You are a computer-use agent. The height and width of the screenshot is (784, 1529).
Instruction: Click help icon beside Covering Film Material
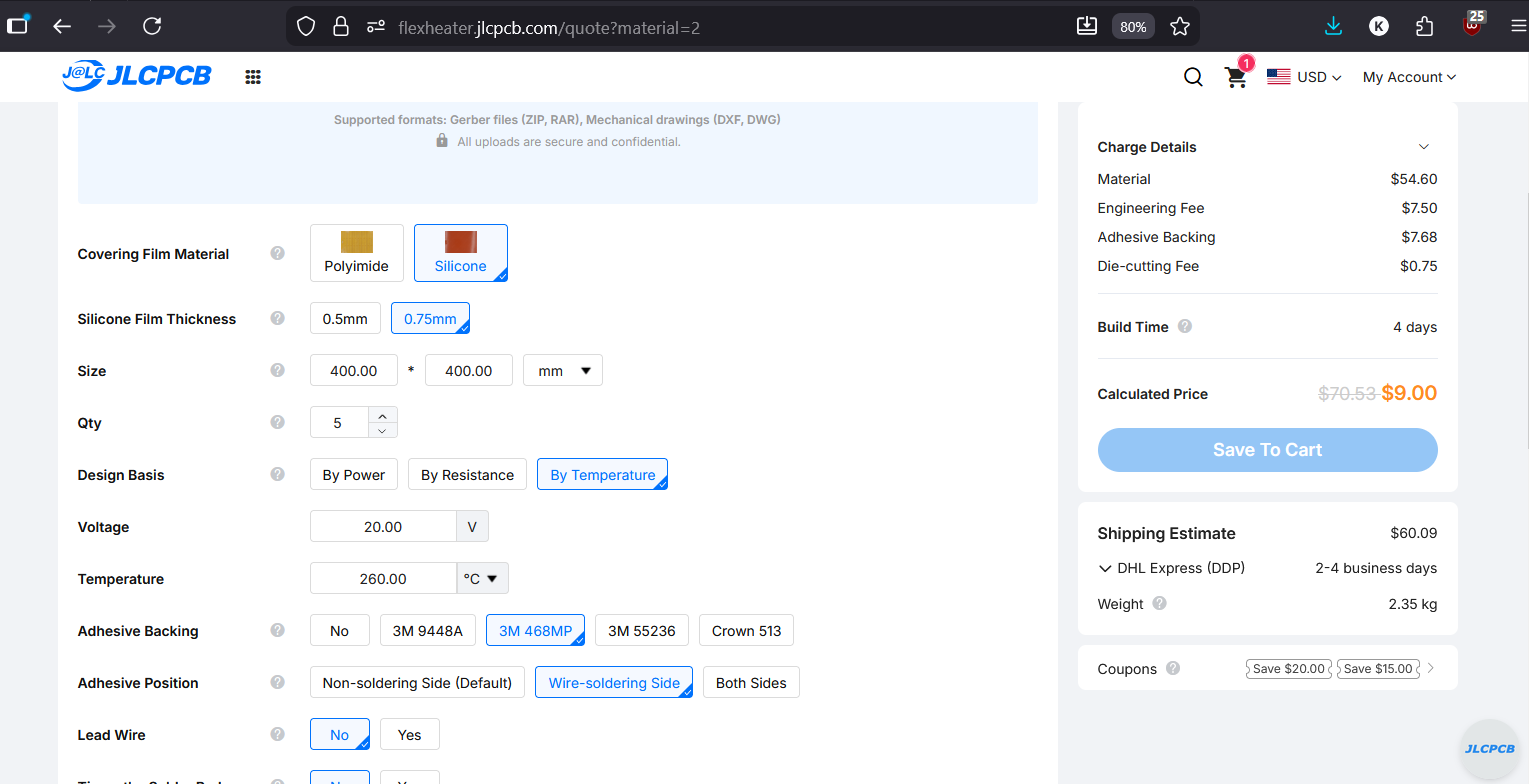(x=278, y=254)
